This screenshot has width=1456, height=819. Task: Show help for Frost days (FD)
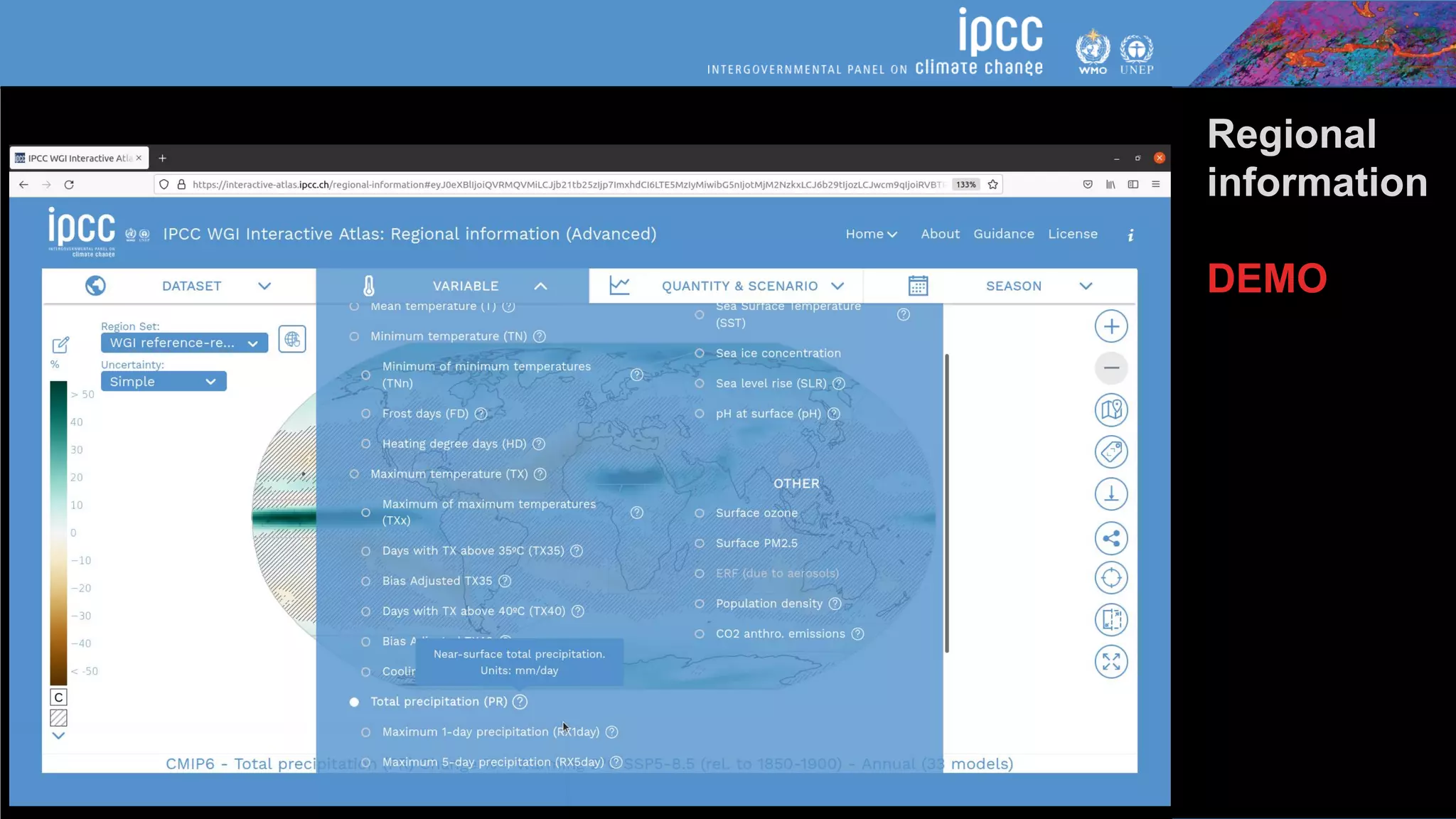(481, 414)
